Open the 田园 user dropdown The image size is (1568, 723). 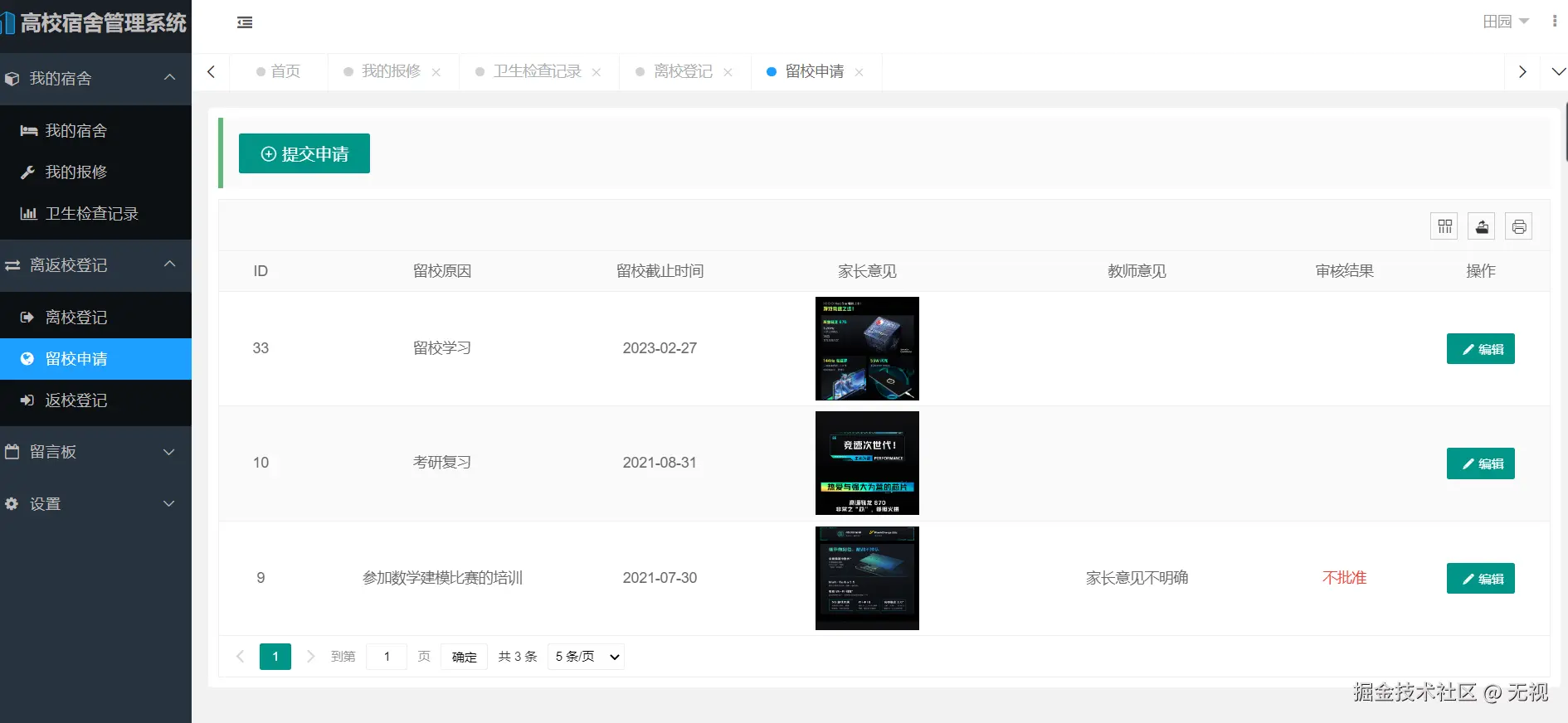1505,22
